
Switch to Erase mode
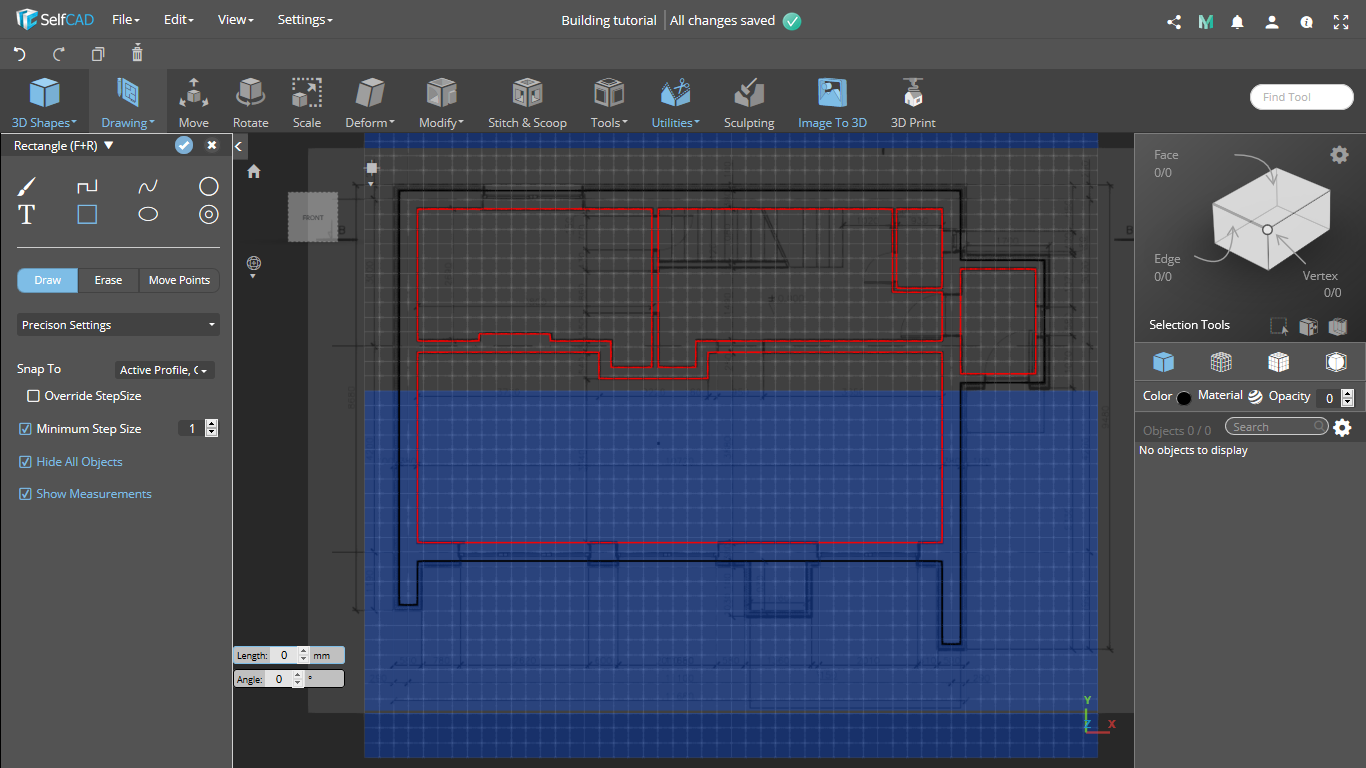point(108,280)
